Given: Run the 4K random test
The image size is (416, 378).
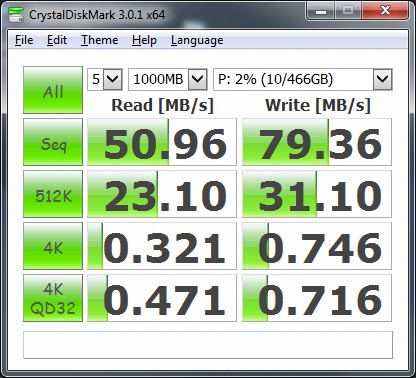Looking at the screenshot, I should [53, 246].
